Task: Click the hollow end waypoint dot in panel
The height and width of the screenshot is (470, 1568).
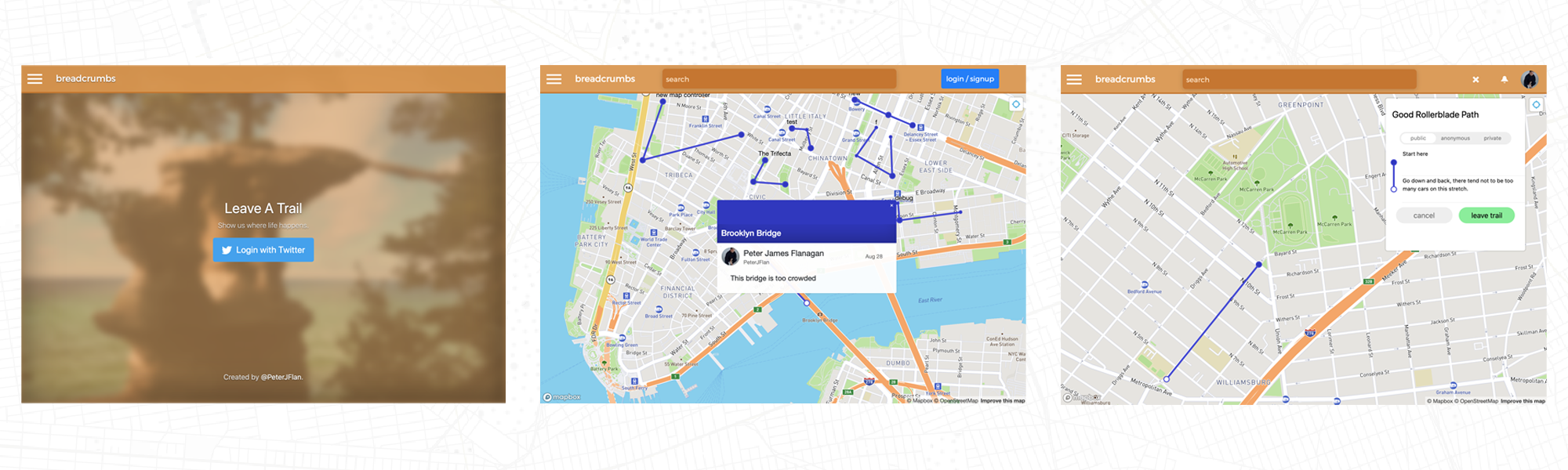Action: [1394, 190]
